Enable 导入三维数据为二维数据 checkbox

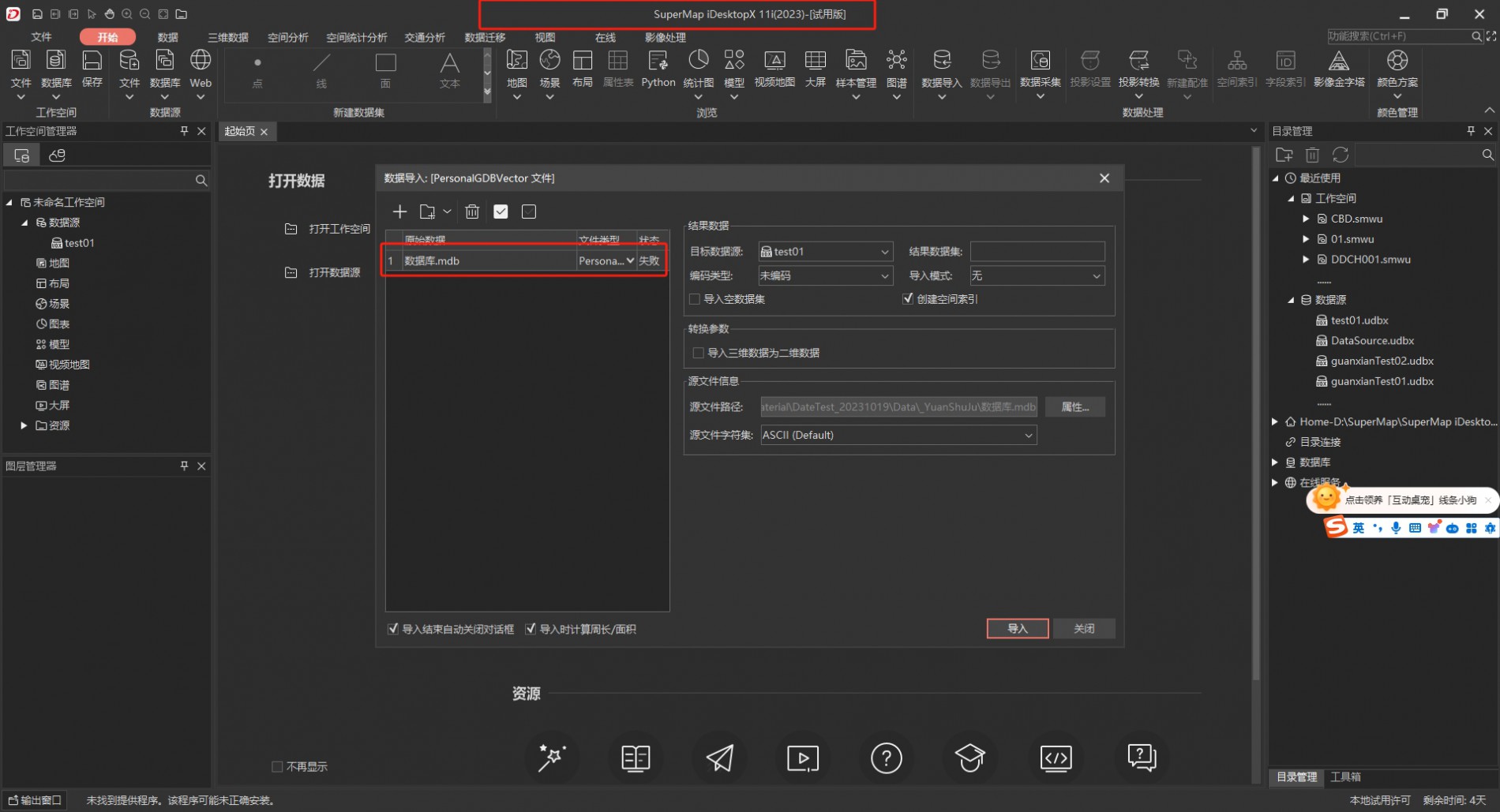coord(698,353)
